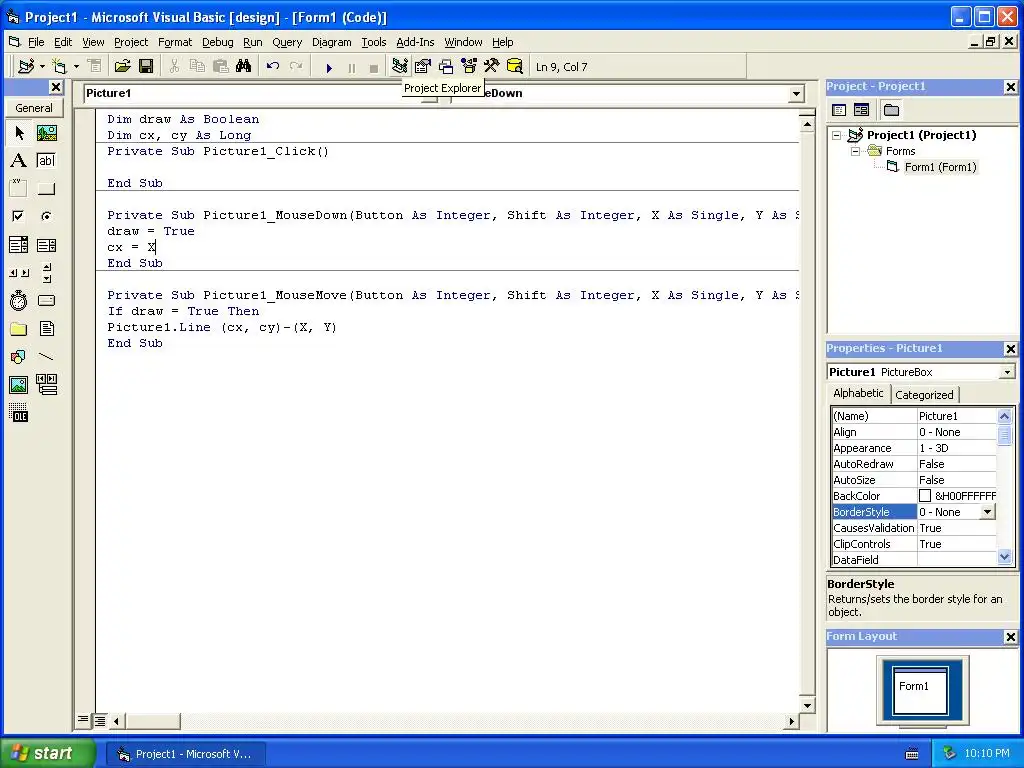
Task: Open the Properties Window toolbar icon
Action: 423,67
